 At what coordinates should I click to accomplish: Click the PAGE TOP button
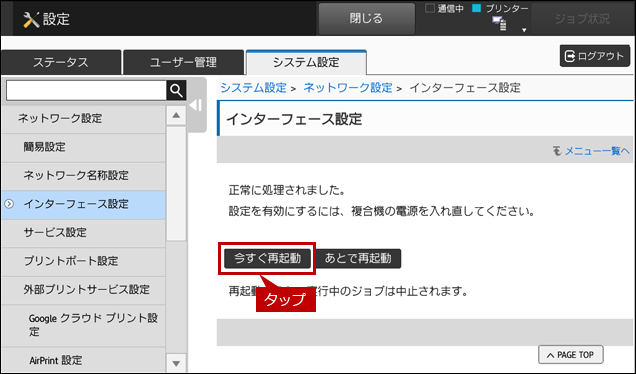coord(571,355)
